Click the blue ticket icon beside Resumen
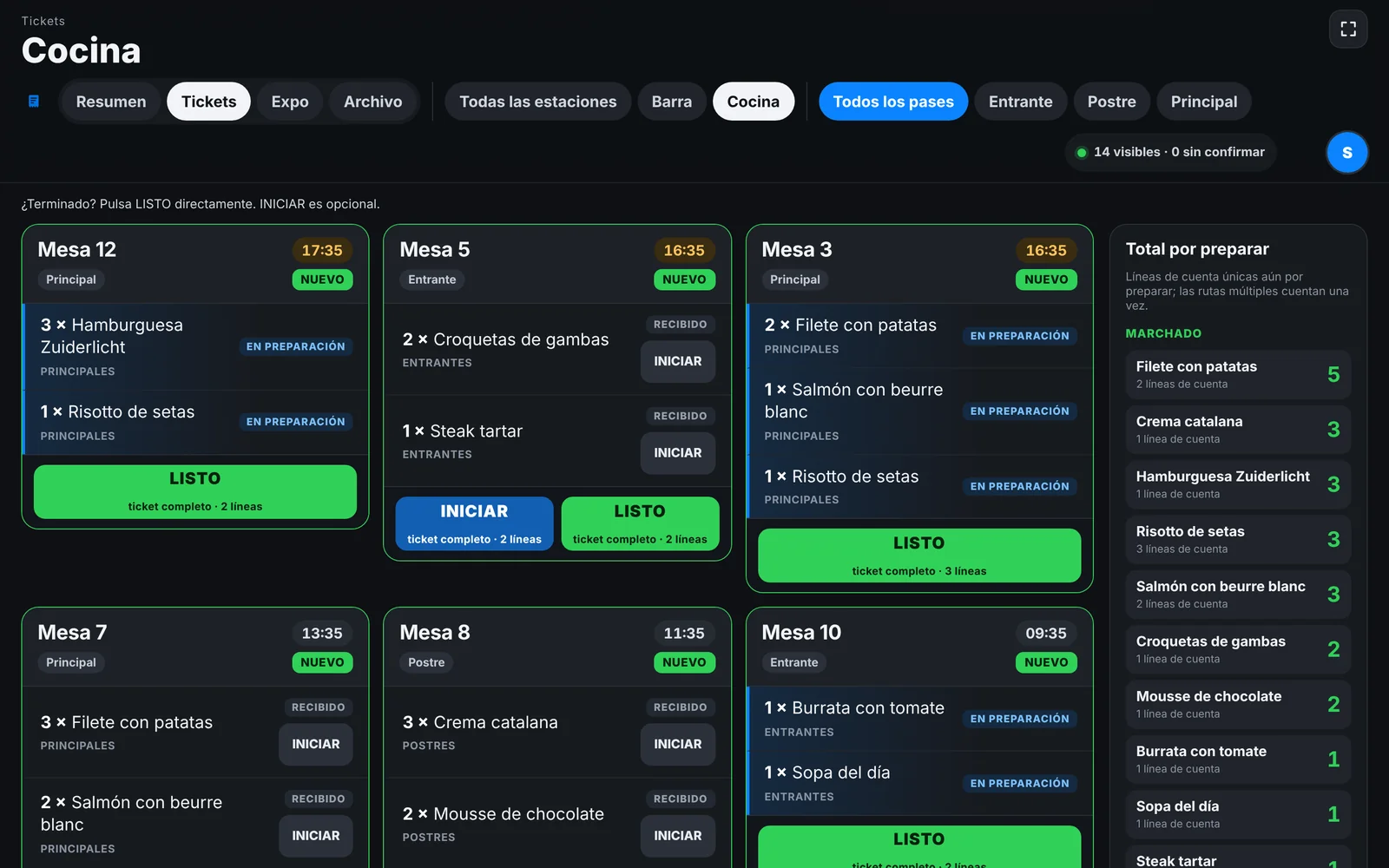This screenshot has width=1389, height=868. pos(34,102)
